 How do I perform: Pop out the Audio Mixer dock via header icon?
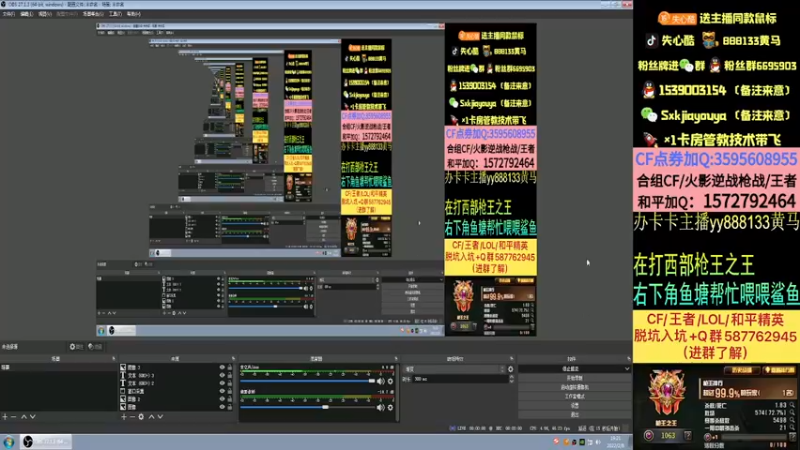395,359
